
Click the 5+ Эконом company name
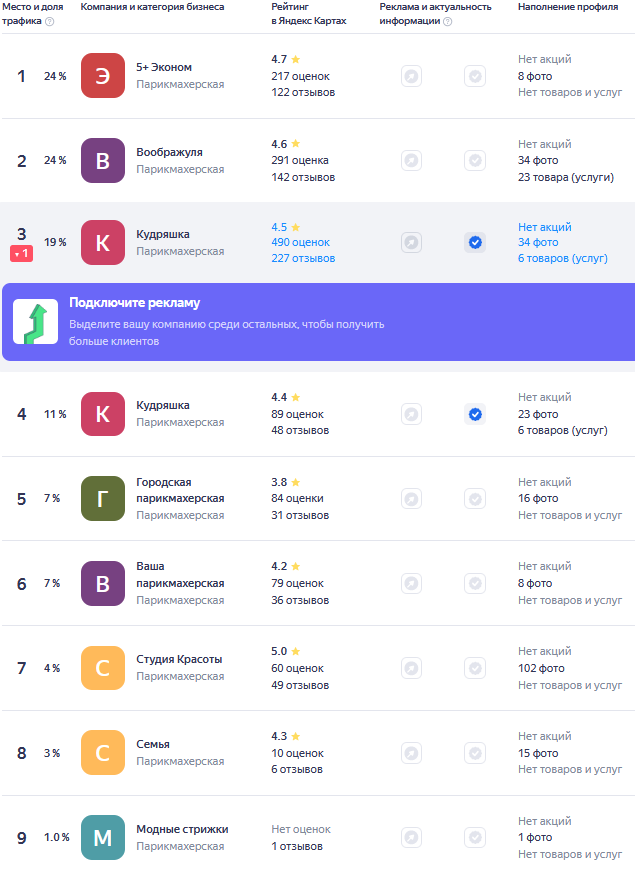pos(164,67)
